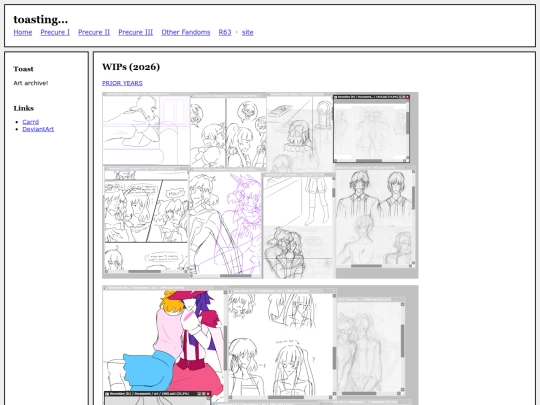Click the 'Toast' sidebar heading
Viewport: 540px width, 405px height.
(x=23, y=69)
